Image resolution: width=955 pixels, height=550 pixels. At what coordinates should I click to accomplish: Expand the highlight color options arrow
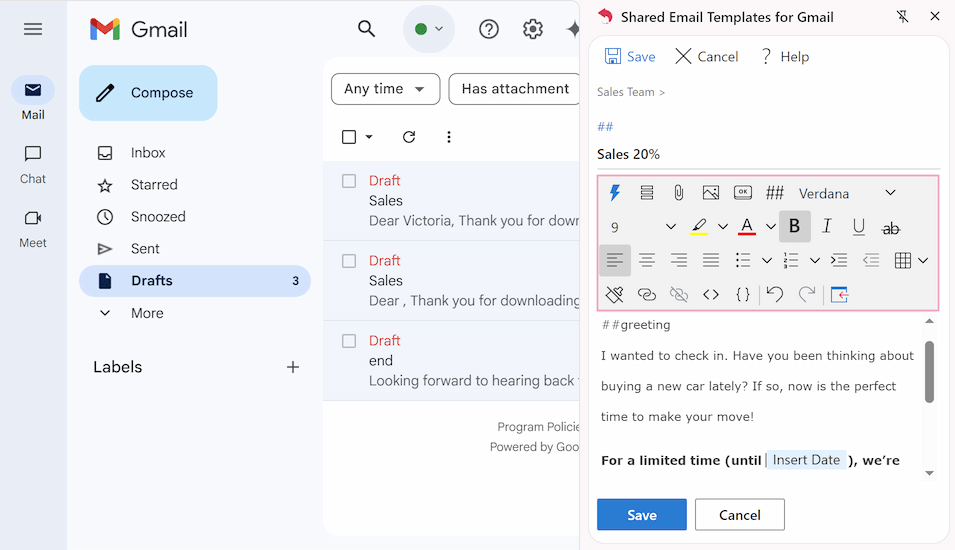[723, 227]
